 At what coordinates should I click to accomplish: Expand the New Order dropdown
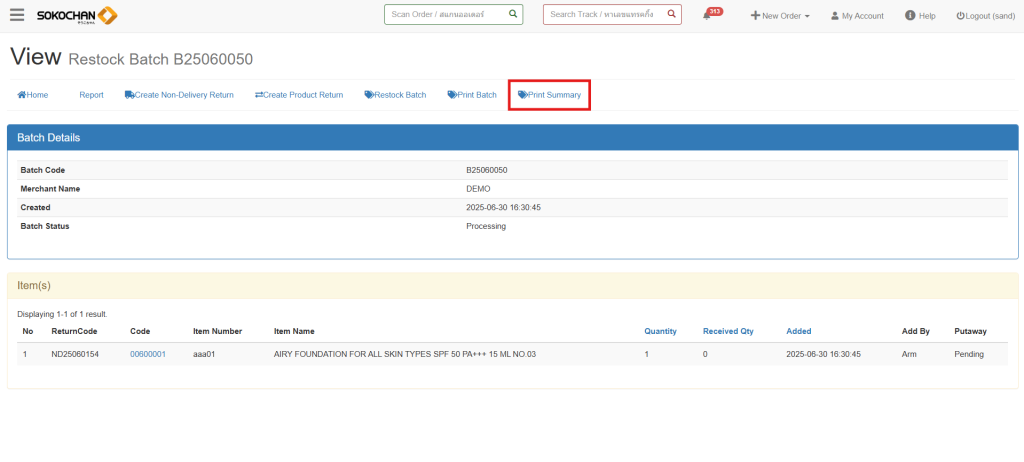(780, 16)
